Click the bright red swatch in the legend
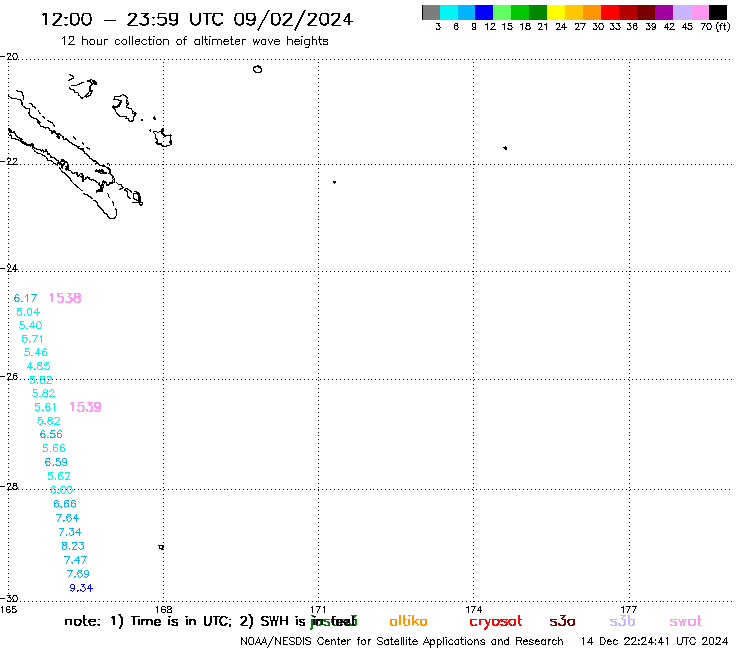Image resolution: width=740 pixels, height=650 pixels. (x=610, y=12)
